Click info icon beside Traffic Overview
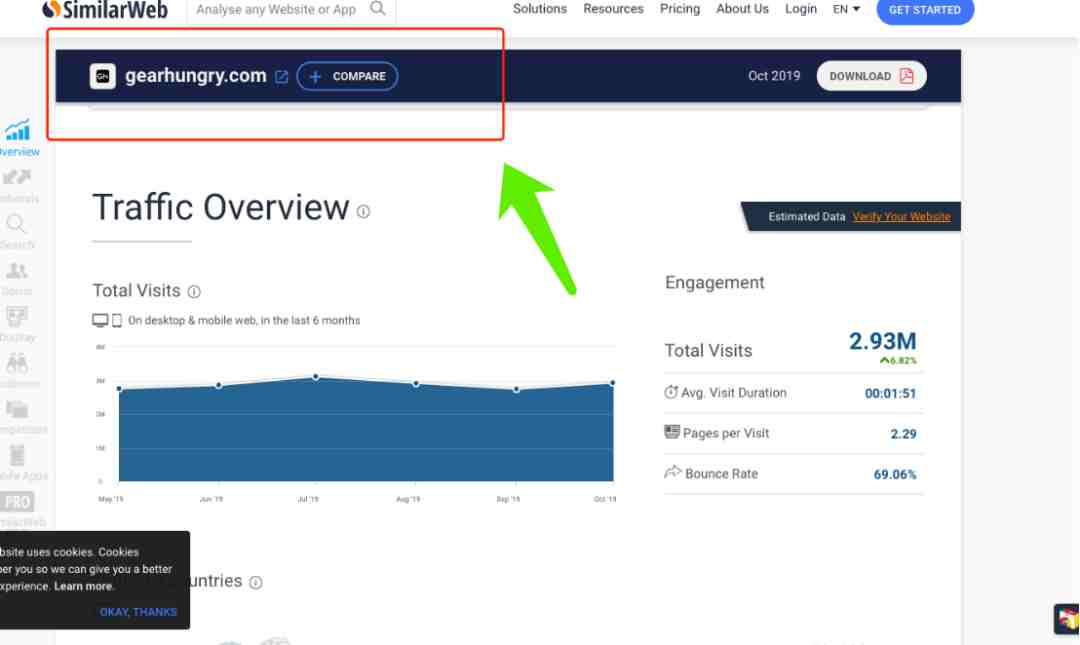Viewport: 1080px width, 645px height. click(x=364, y=212)
